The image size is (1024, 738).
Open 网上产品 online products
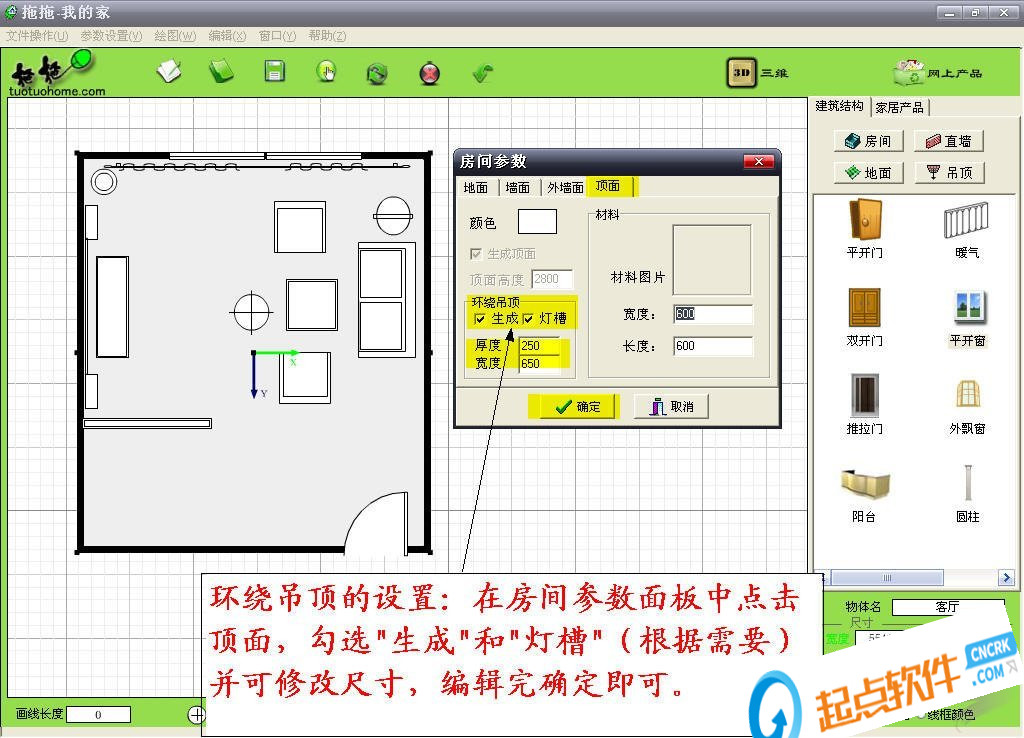click(937, 72)
